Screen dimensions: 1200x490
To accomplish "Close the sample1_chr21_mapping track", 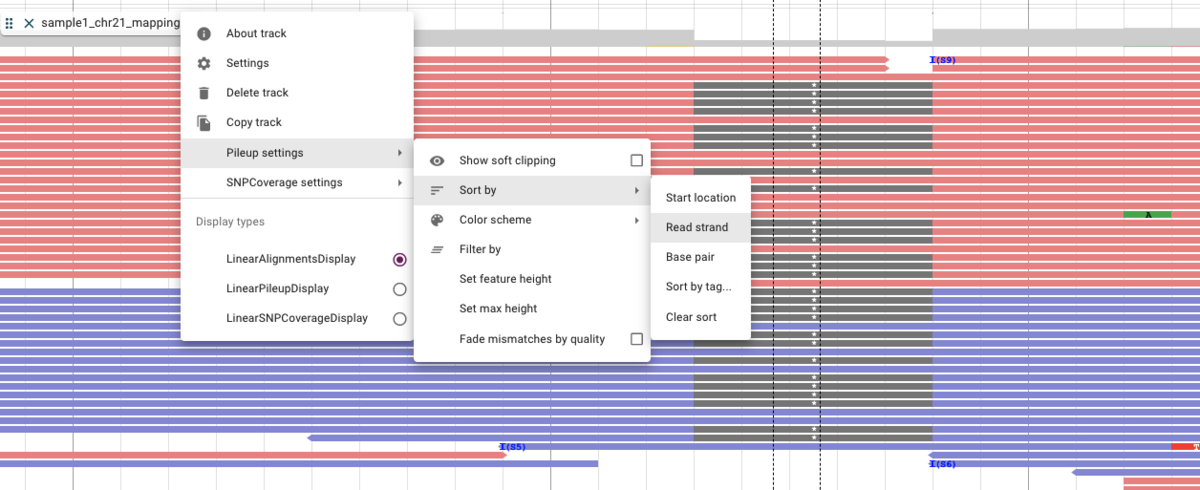I will (x=29, y=22).
